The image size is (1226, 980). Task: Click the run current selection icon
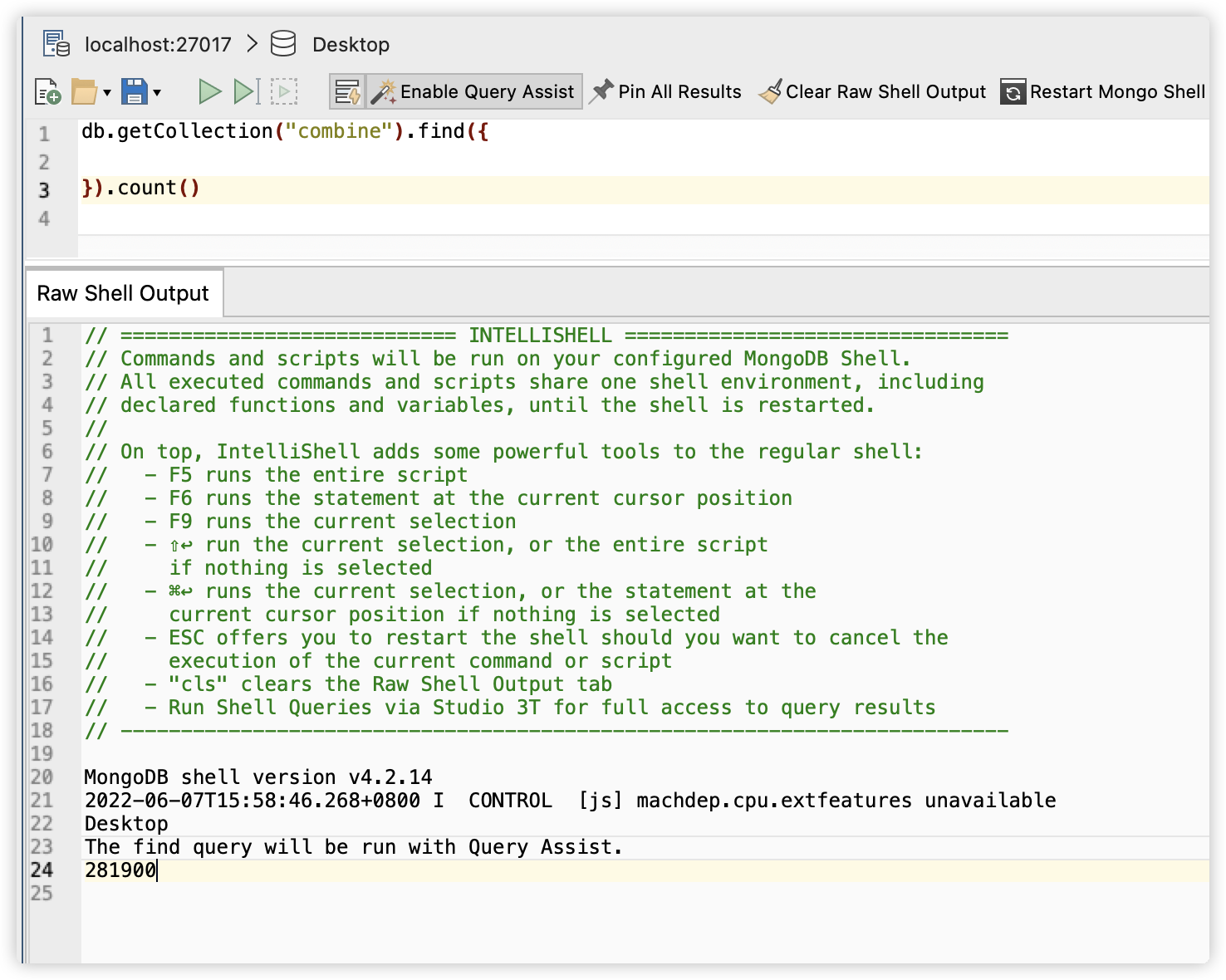(x=284, y=91)
